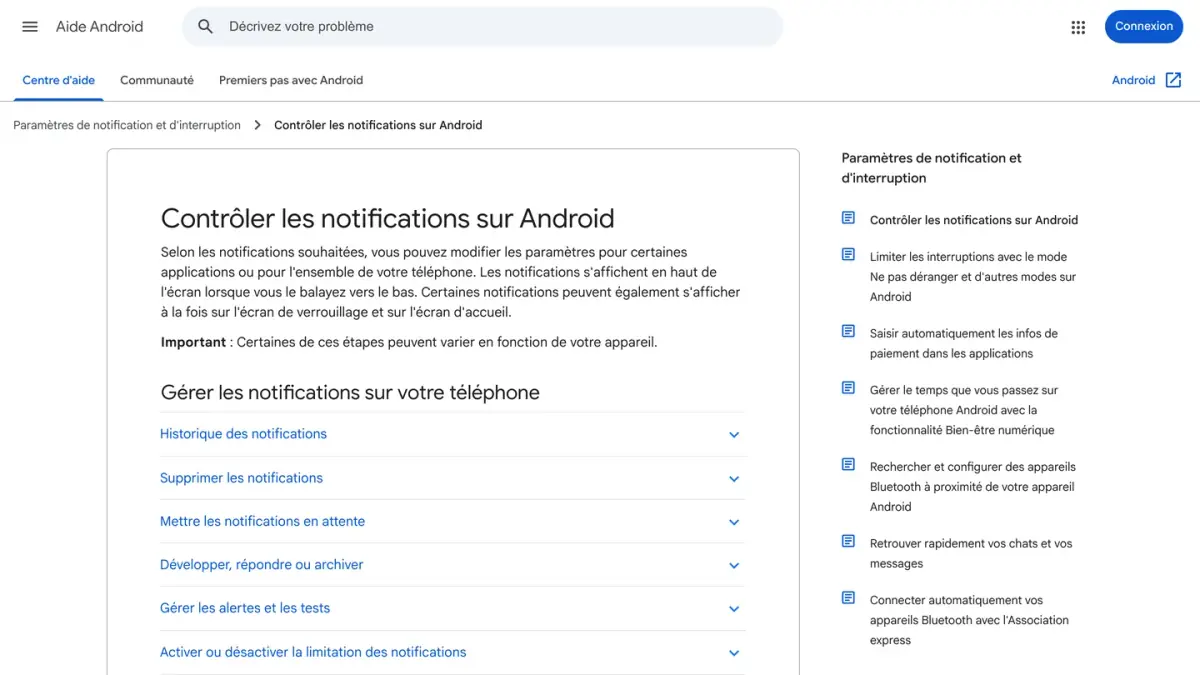1200x675 pixels.
Task: Expand Gérer les alertes et les tests chevron
Action: (x=734, y=609)
